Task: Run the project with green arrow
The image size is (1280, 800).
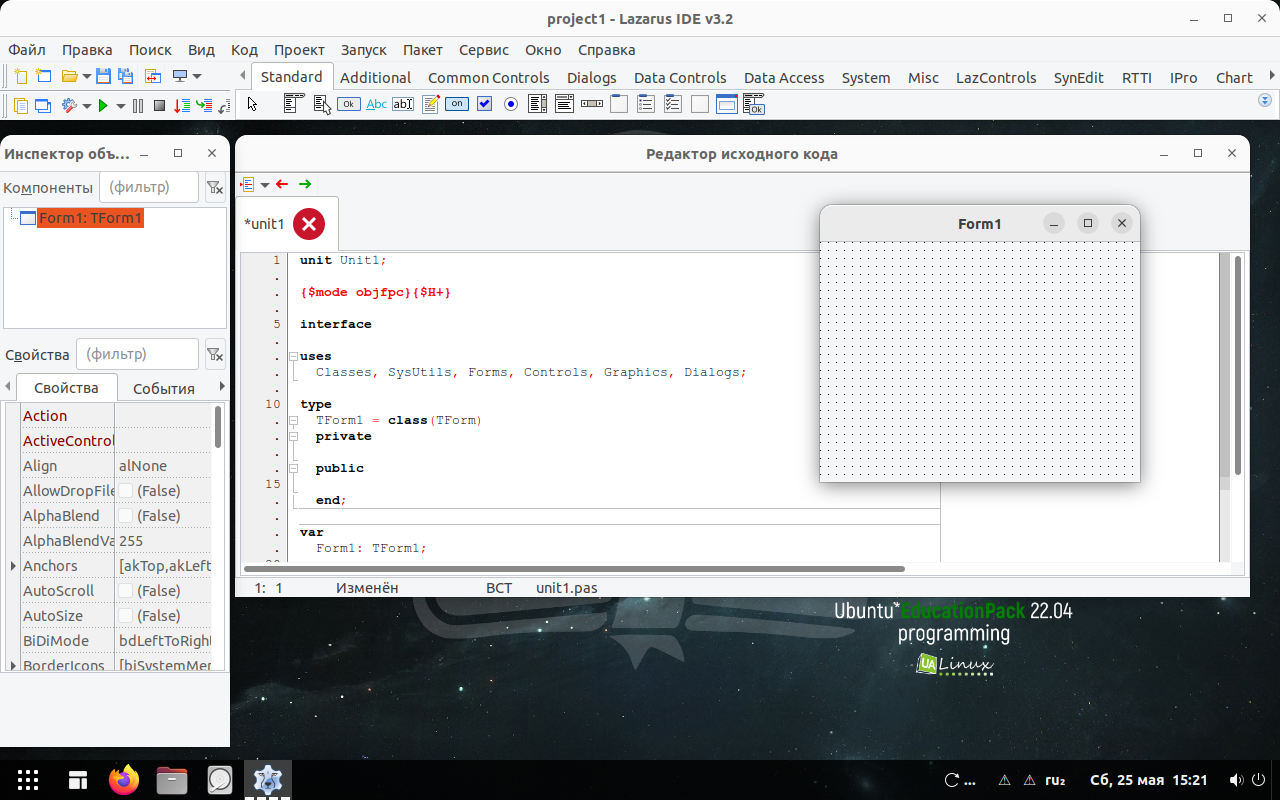Action: coord(102,105)
